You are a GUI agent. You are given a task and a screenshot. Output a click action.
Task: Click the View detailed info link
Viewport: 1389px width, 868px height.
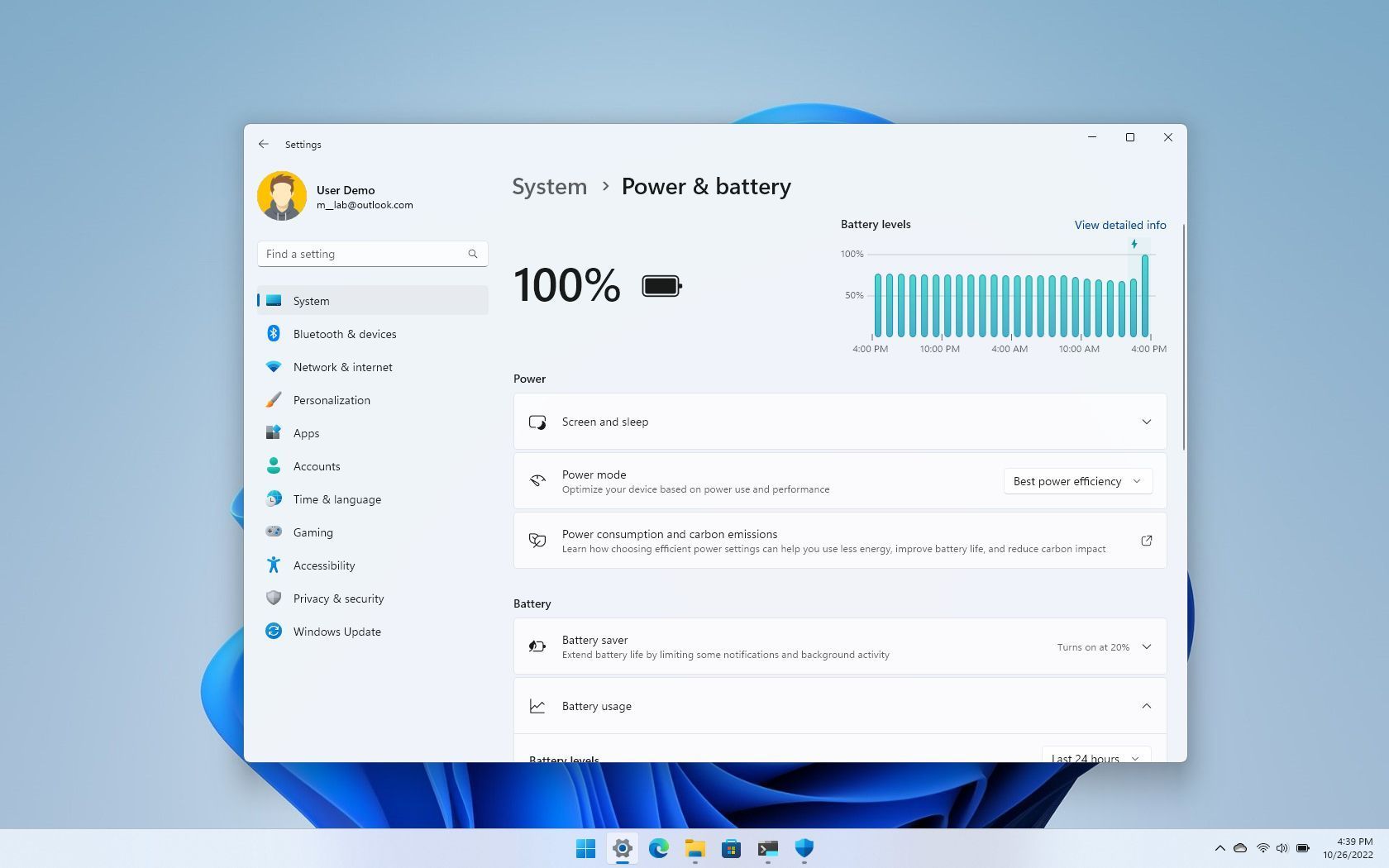tap(1120, 225)
